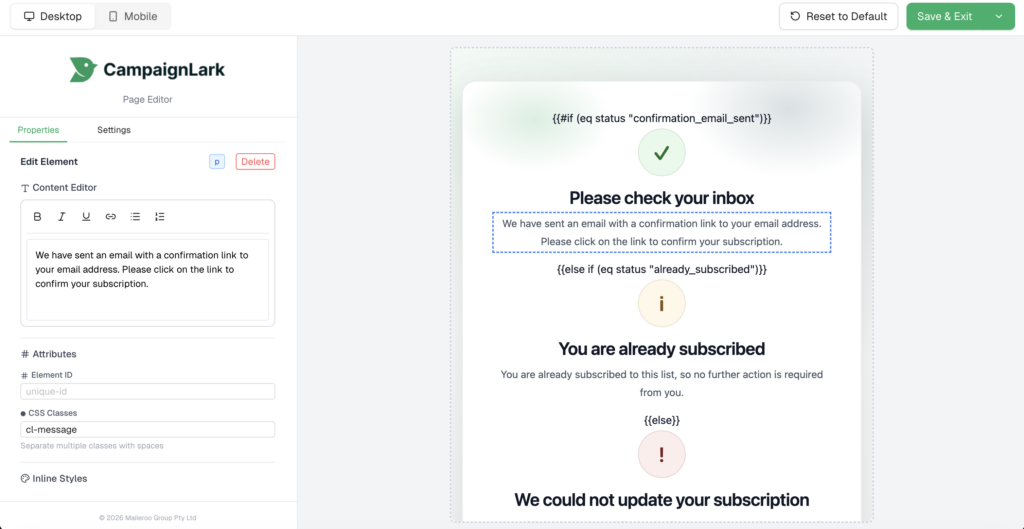Click the CSS Classes input field
Viewport: 1024px width, 529px height.
[147, 429]
